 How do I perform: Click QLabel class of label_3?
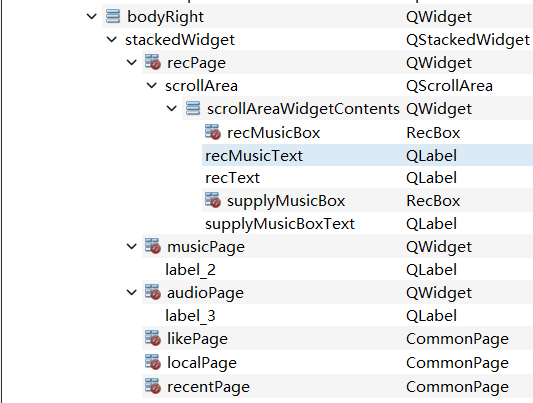pyautogui.click(x=431, y=316)
